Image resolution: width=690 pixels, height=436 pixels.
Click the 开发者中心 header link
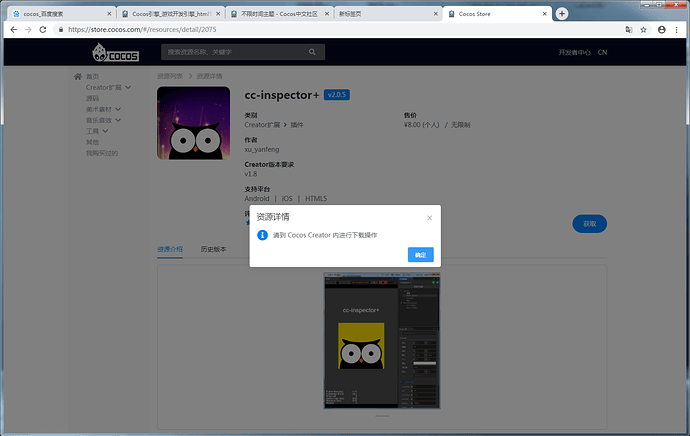[574, 52]
